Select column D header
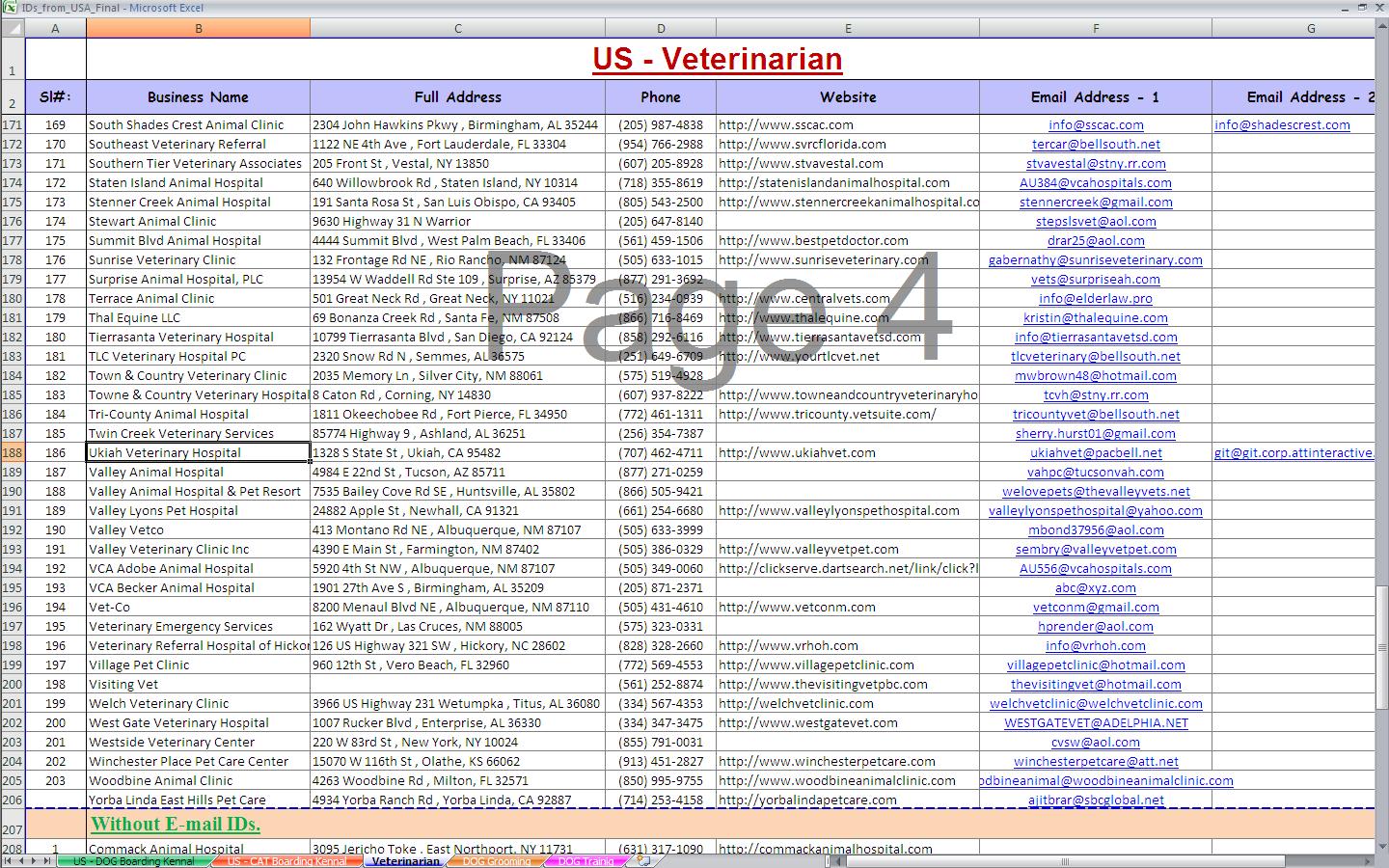1389x868 pixels. click(x=661, y=28)
